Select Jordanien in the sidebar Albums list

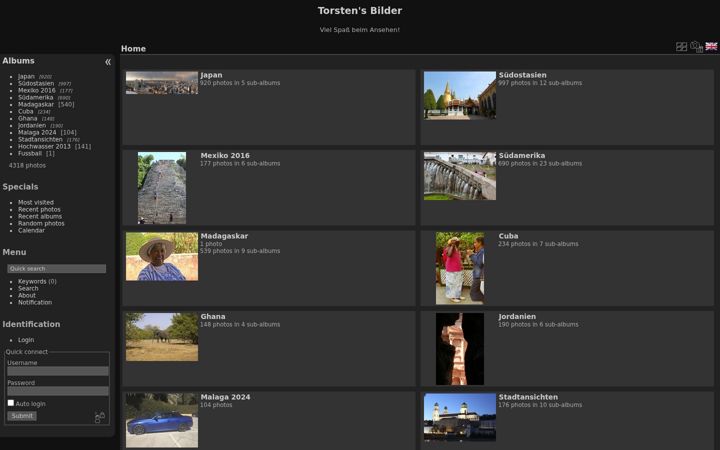[x=32, y=125]
